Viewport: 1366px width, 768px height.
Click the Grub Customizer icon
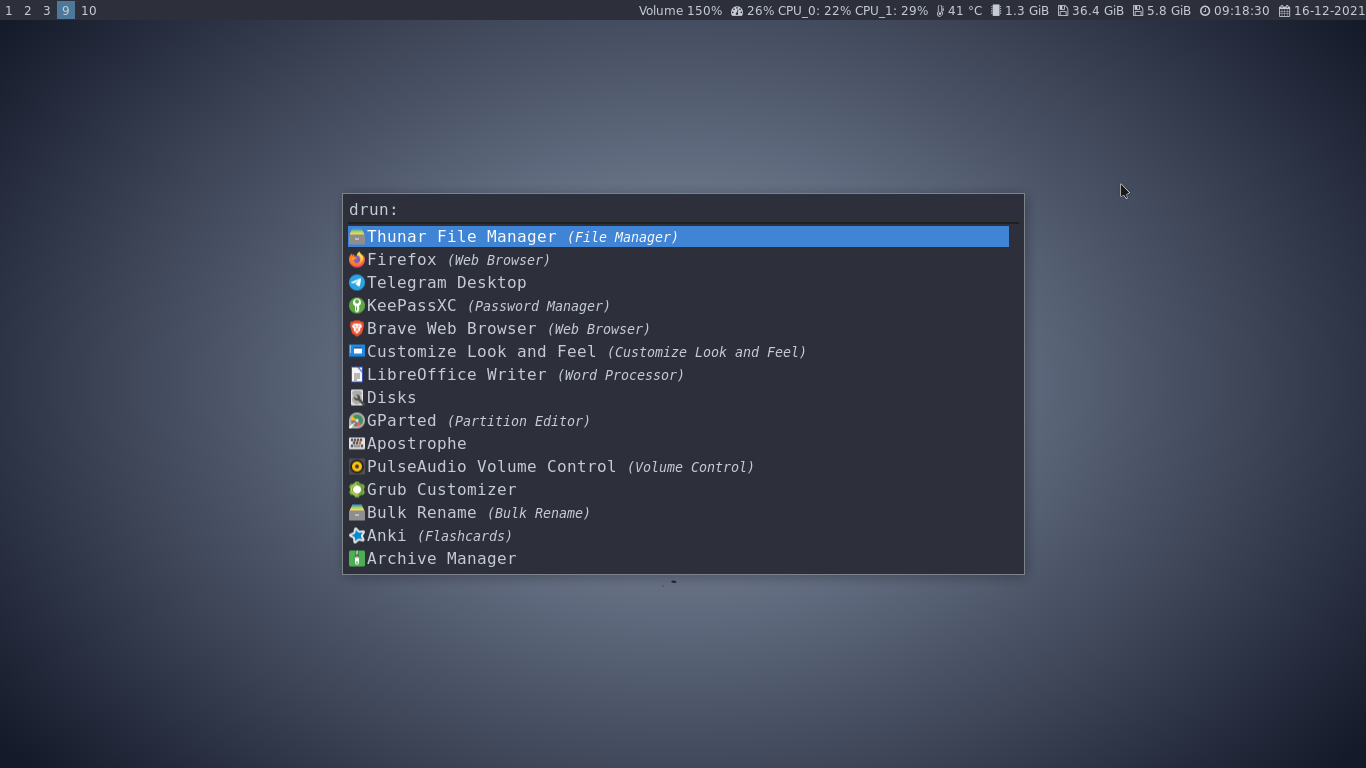point(357,490)
